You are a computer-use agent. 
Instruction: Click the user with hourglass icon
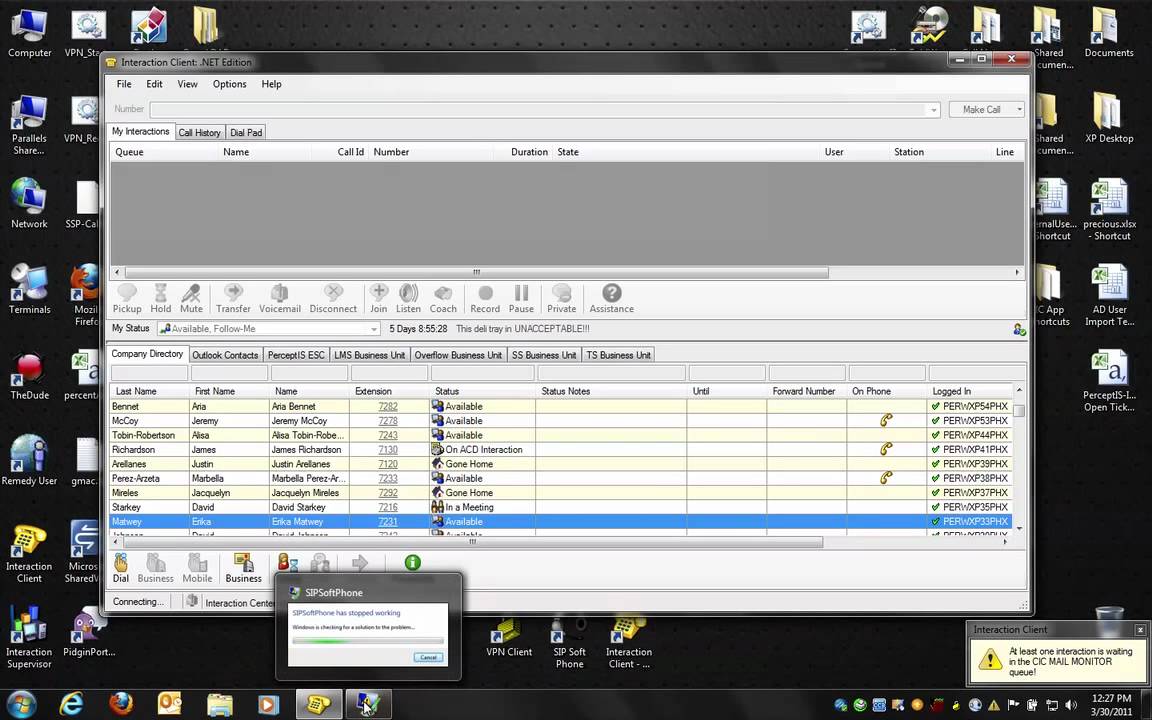287,563
